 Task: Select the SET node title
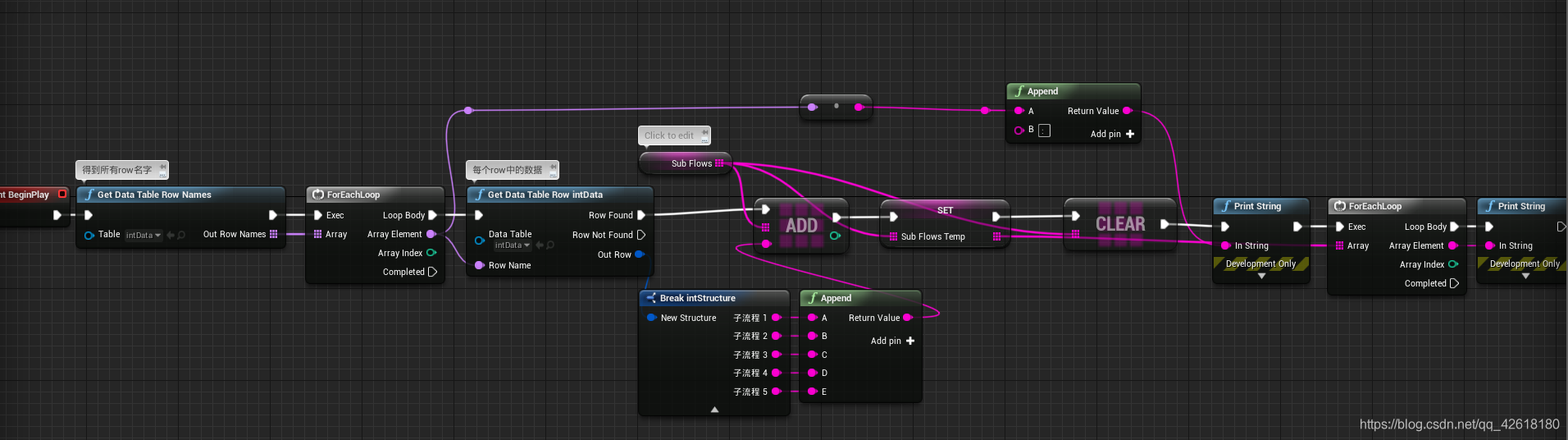945,210
